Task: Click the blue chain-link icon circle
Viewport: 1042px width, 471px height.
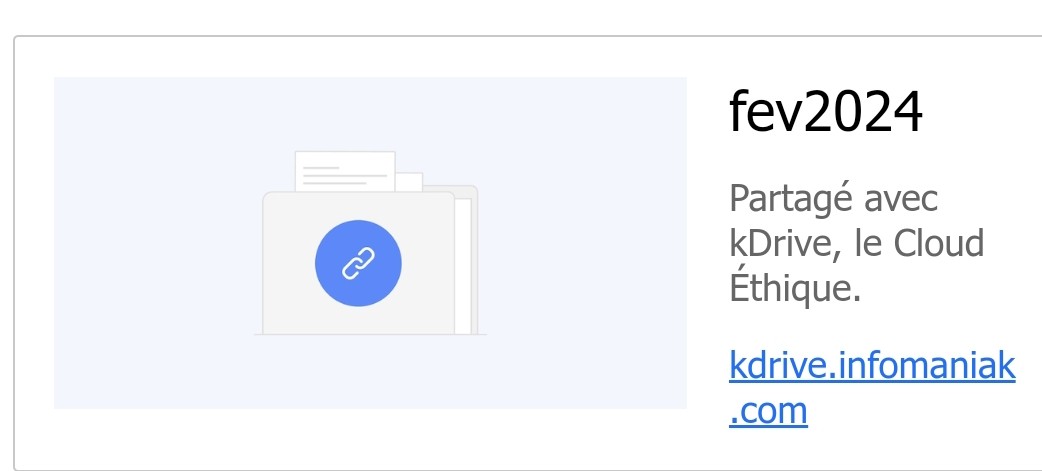Action: (x=358, y=263)
